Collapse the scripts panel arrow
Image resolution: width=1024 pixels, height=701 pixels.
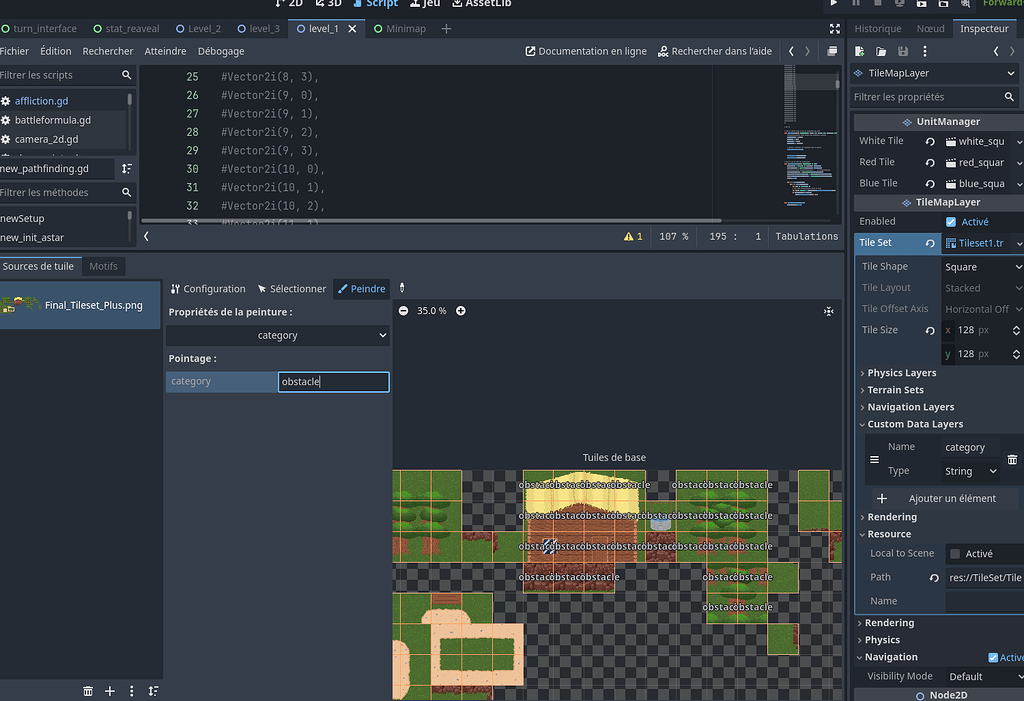click(x=146, y=236)
